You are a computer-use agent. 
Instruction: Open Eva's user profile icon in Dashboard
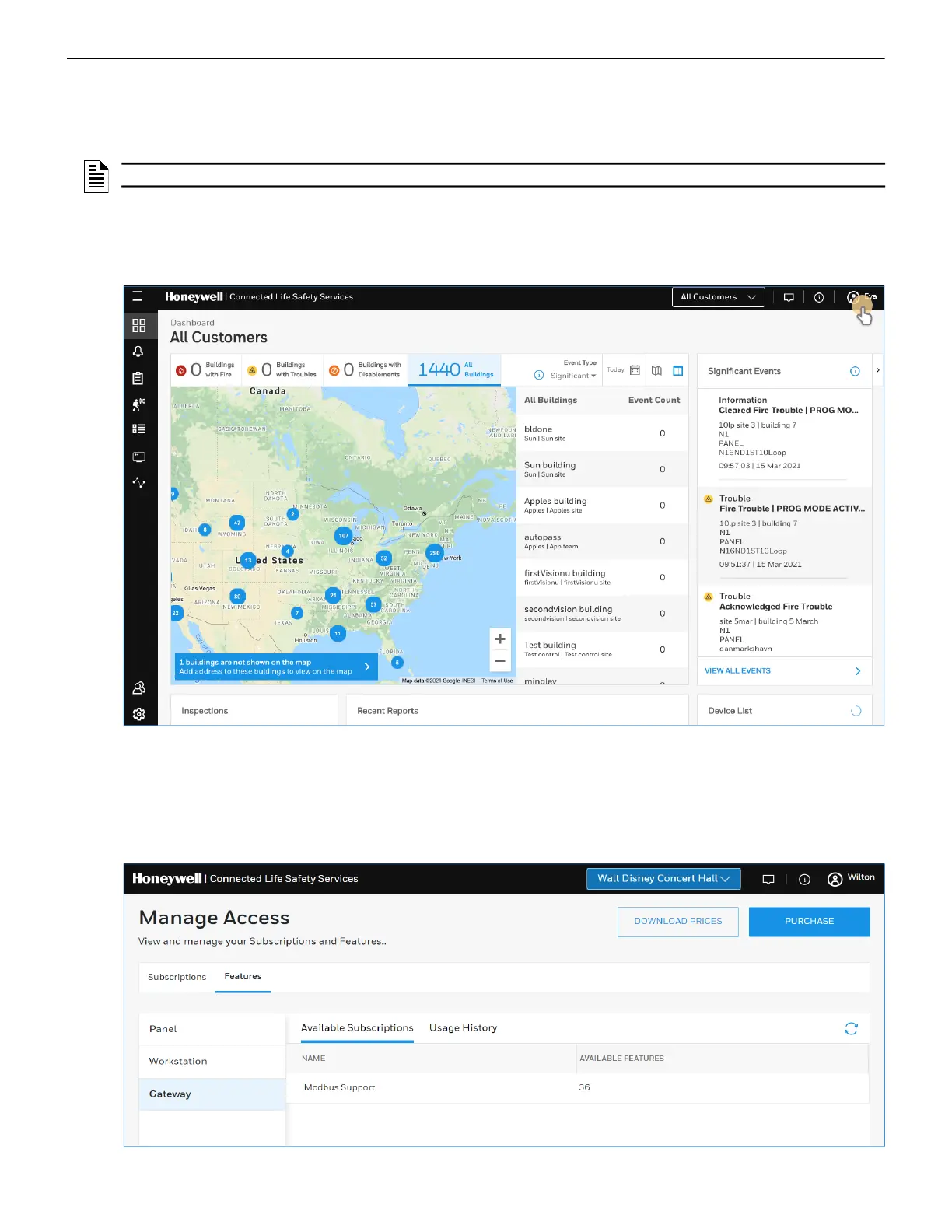point(852,297)
